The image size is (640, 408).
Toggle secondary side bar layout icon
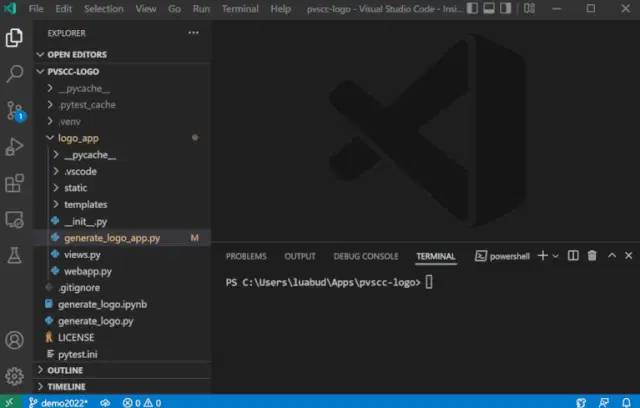click(x=505, y=8)
